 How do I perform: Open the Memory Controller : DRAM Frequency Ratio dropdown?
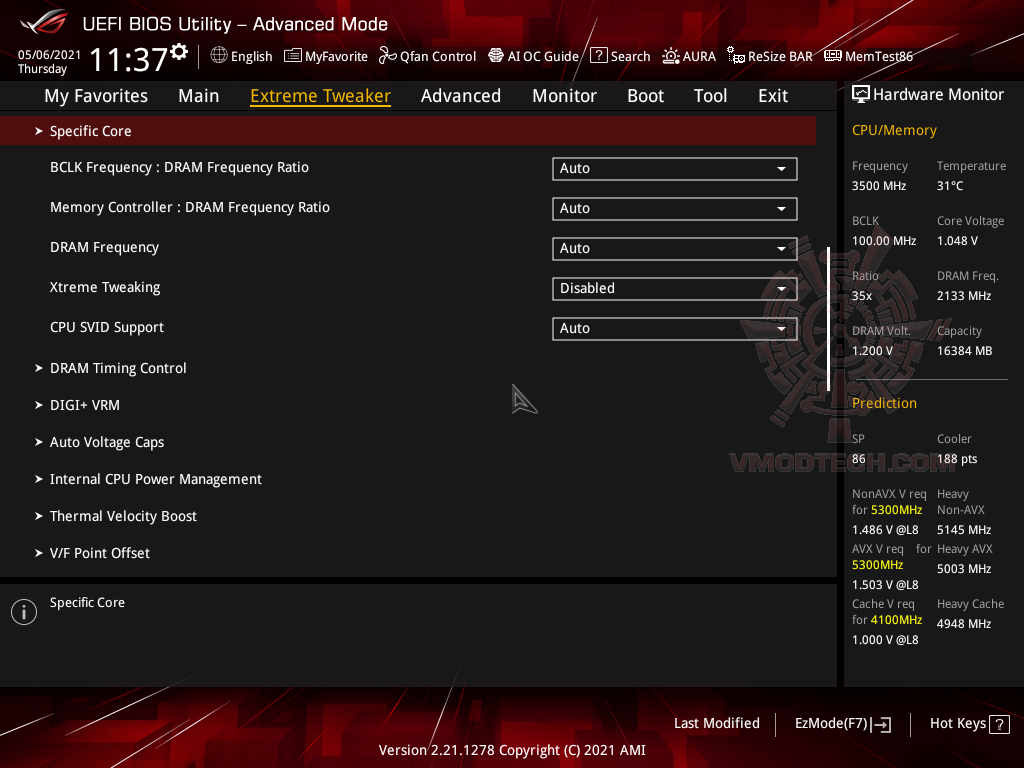tap(675, 208)
